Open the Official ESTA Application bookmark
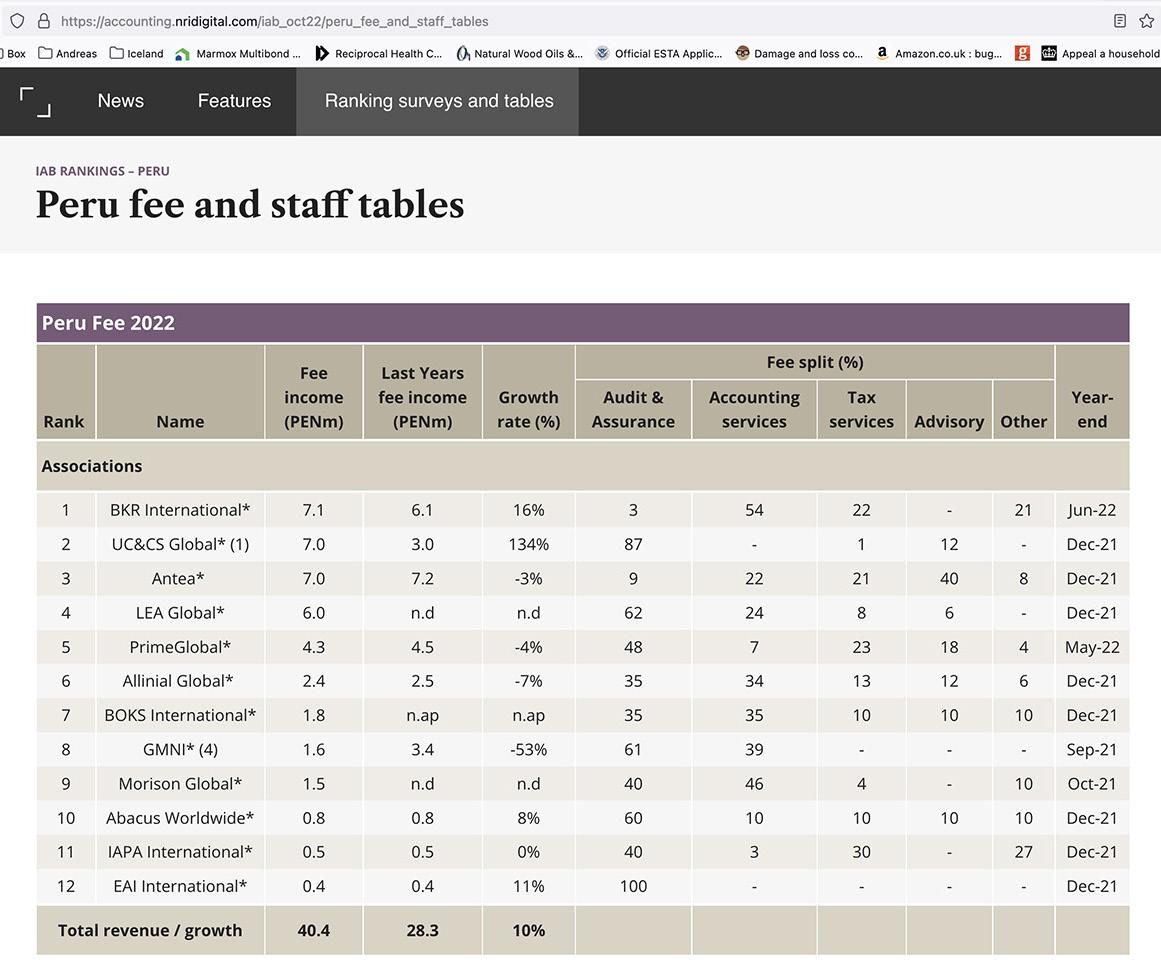Viewport: 1161px width, 979px height. [x=658, y=54]
